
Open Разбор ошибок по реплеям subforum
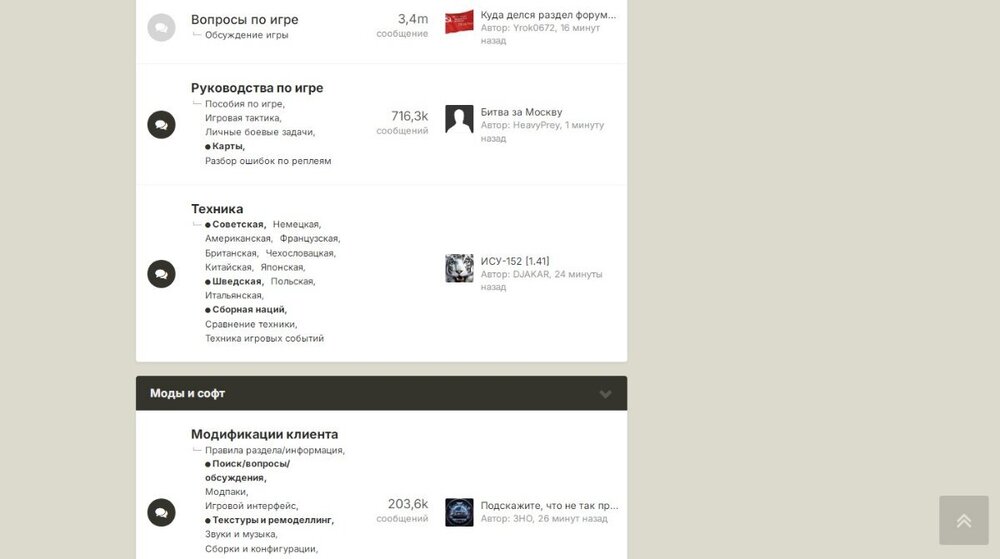(268, 161)
